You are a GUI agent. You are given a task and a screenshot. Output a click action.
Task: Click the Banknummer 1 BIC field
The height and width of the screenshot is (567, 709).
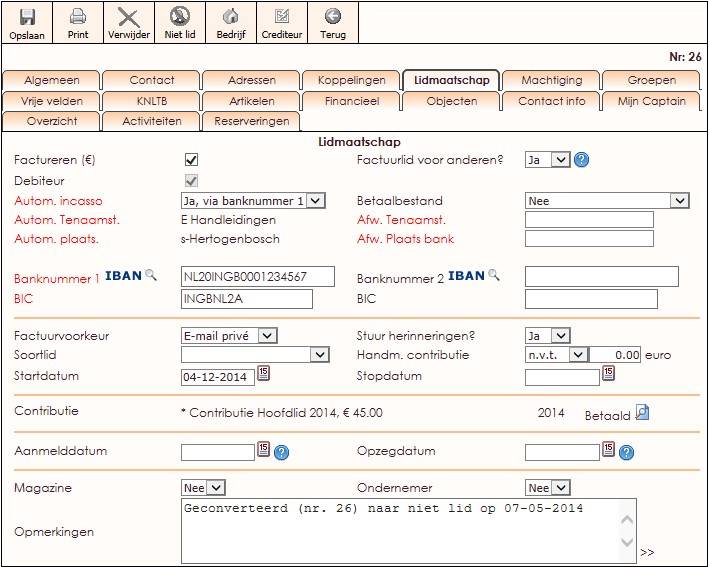coord(246,299)
